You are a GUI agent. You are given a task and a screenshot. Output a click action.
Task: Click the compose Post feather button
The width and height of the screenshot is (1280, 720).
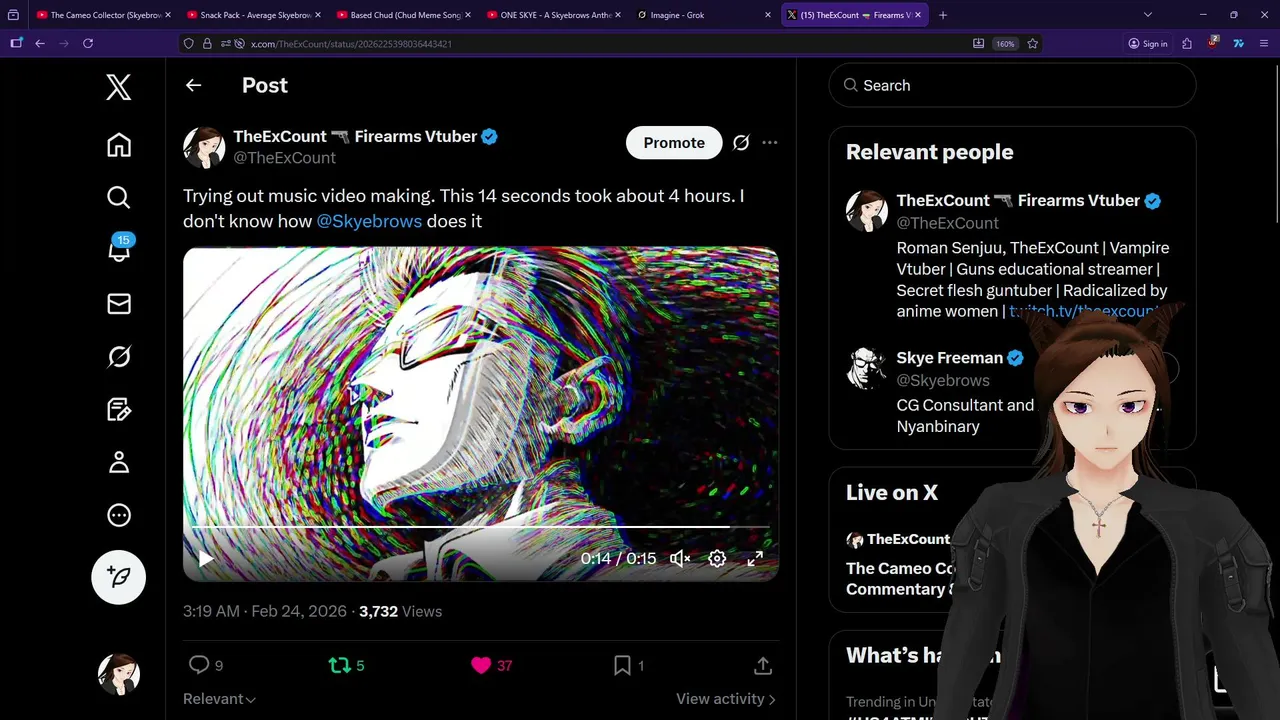click(x=119, y=577)
